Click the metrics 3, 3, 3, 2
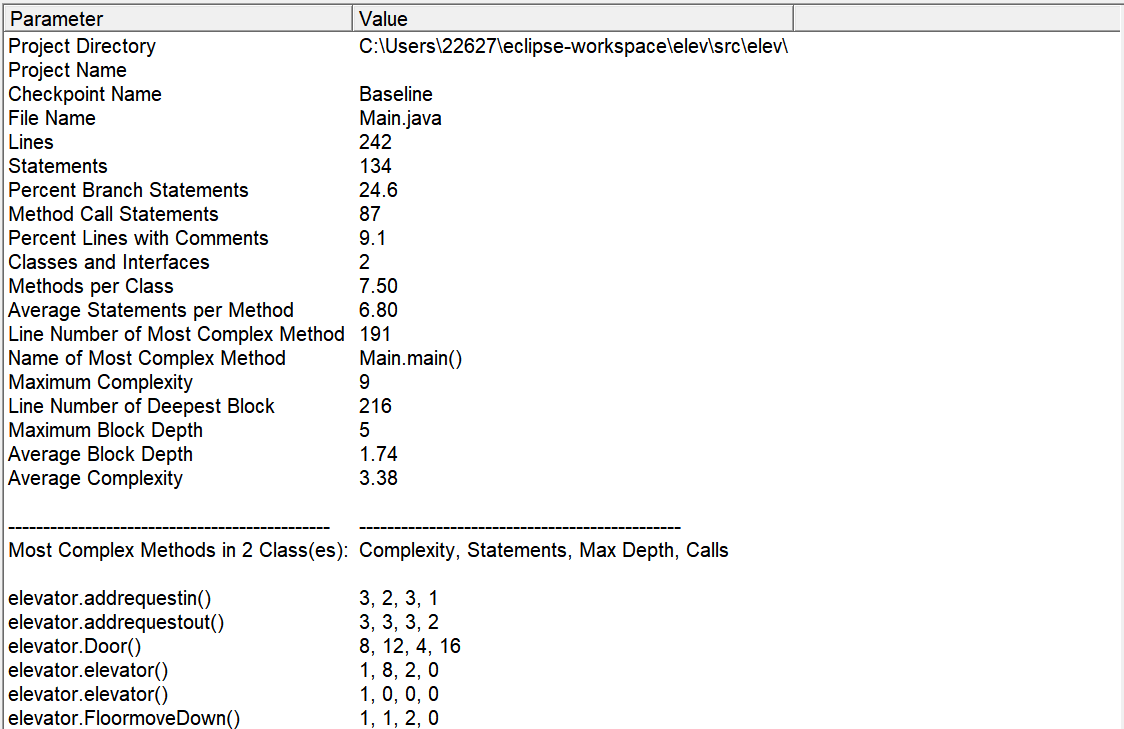 point(399,623)
